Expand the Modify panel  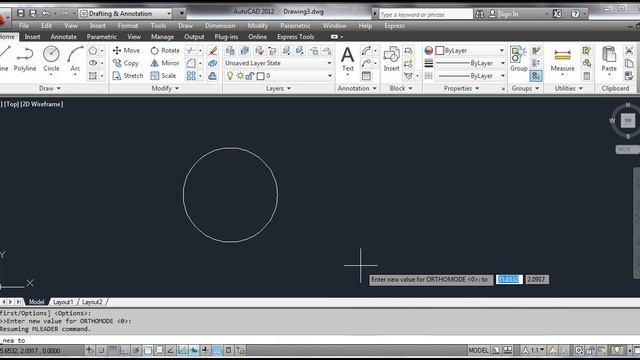(165, 88)
